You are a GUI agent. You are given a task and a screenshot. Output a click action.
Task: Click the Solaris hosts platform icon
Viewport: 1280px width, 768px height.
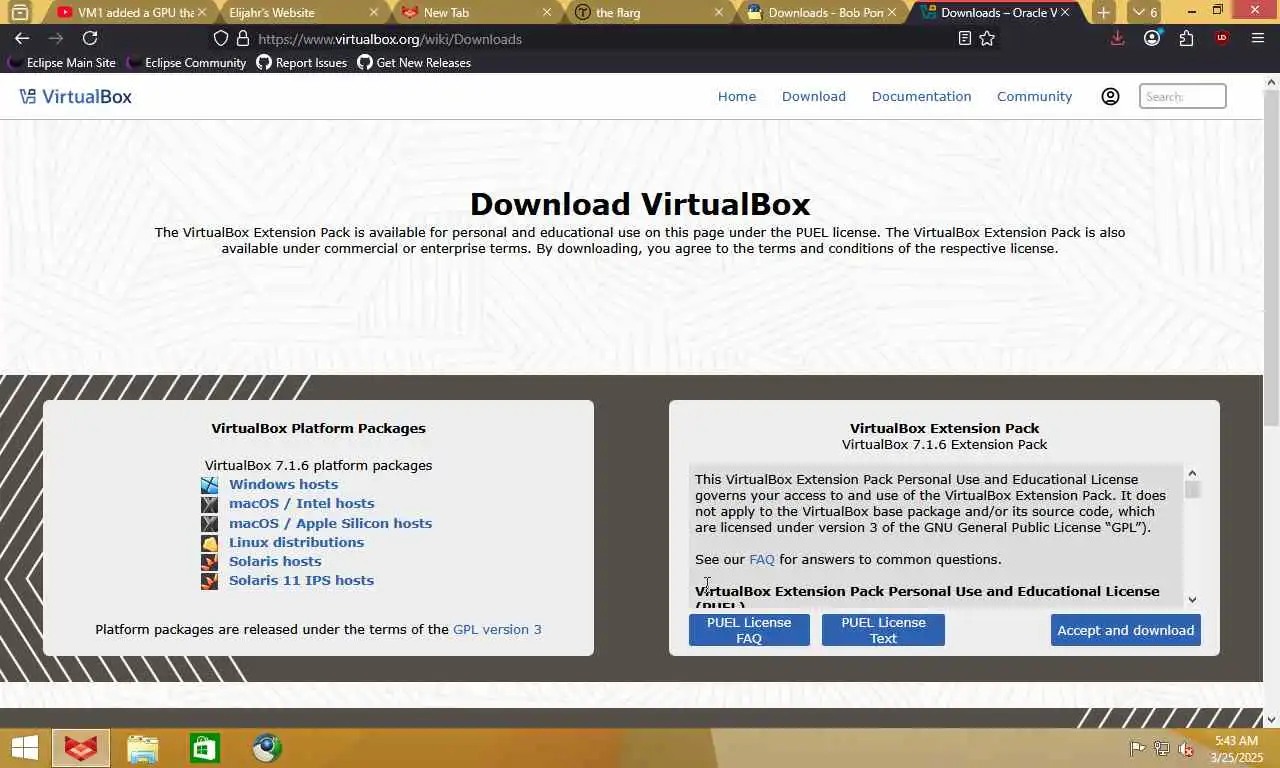209,562
